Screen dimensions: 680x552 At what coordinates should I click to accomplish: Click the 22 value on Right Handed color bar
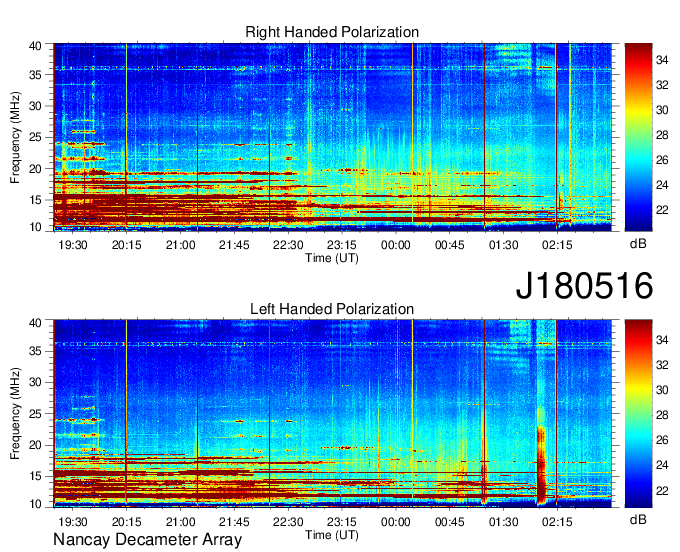tap(662, 210)
